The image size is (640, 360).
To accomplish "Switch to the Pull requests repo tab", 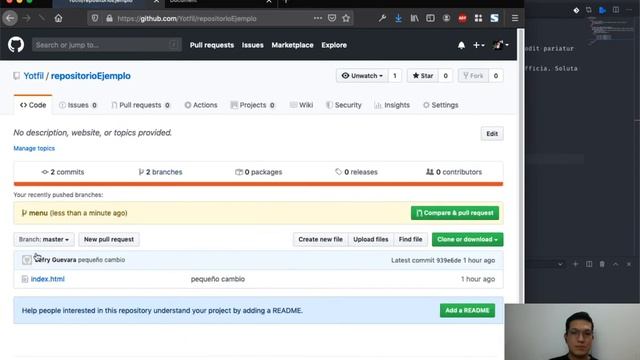I will 140,105.
